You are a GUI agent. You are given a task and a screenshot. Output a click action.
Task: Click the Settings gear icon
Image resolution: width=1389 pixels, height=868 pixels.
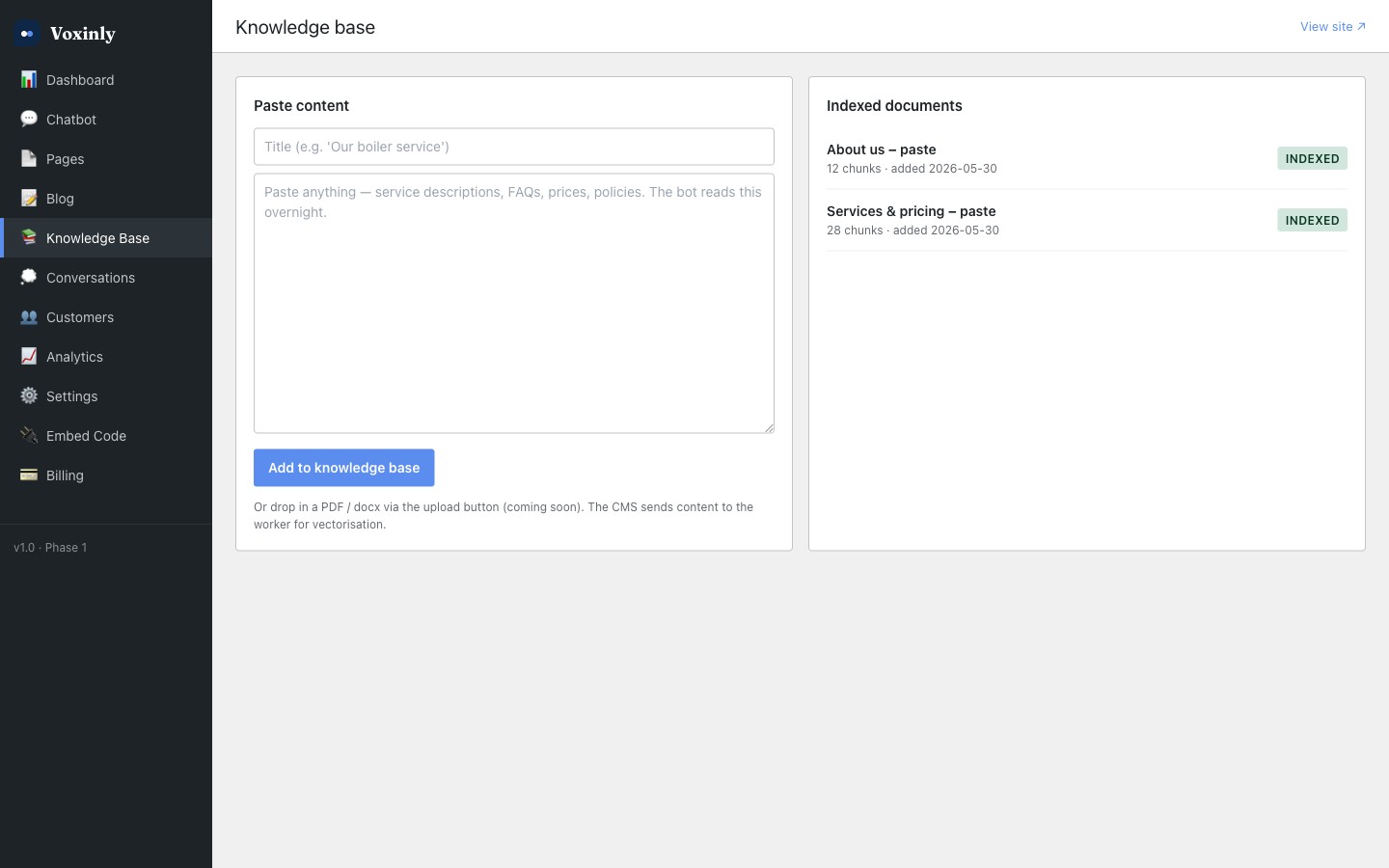click(x=29, y=395)
